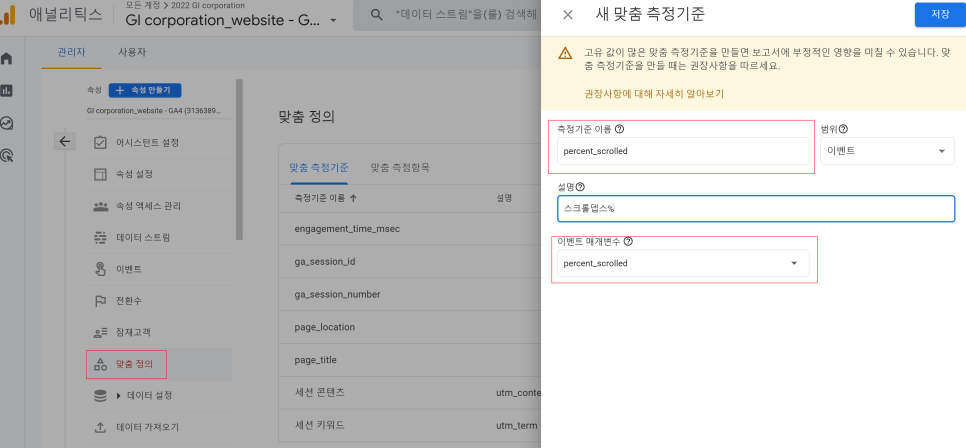
Task: Click the 전환수 flag icon
Action: click(100, 301)
